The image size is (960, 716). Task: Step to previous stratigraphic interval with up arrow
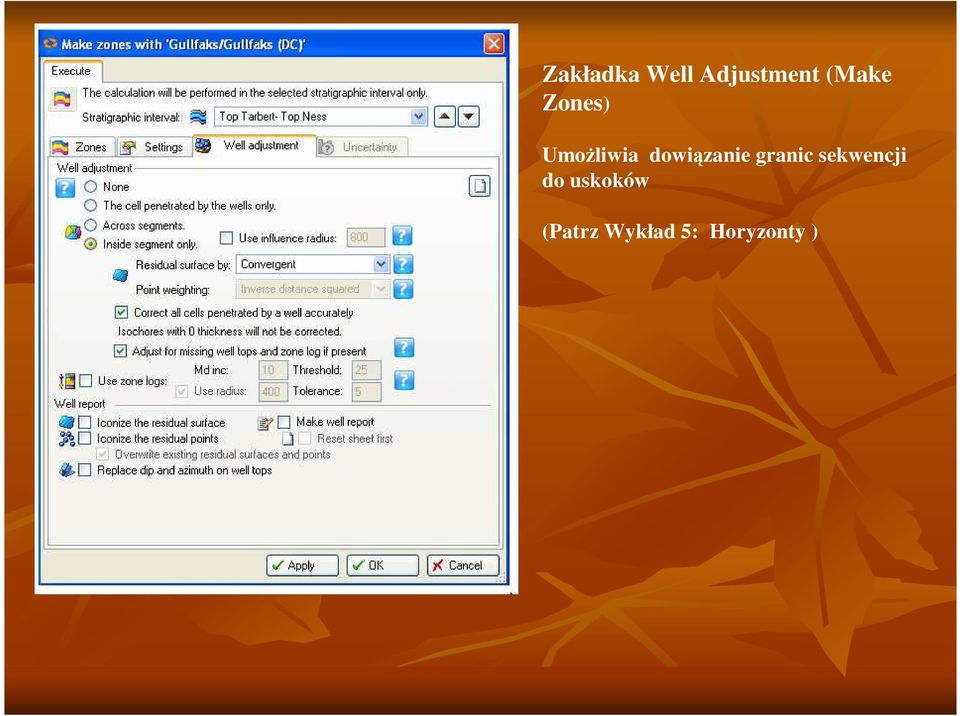point(444,116)
